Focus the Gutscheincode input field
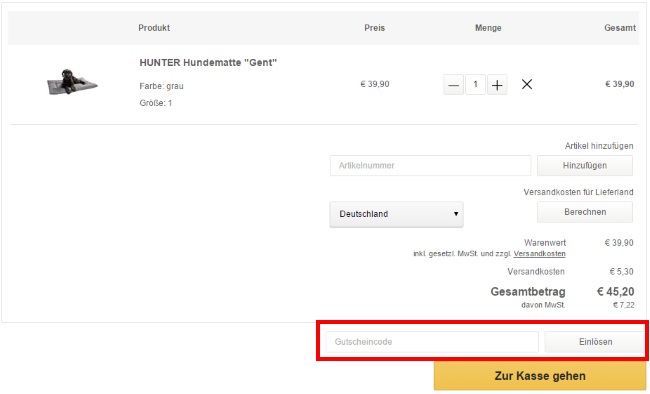This screenshot has width=650, height=394. click(x=432, y=342)
